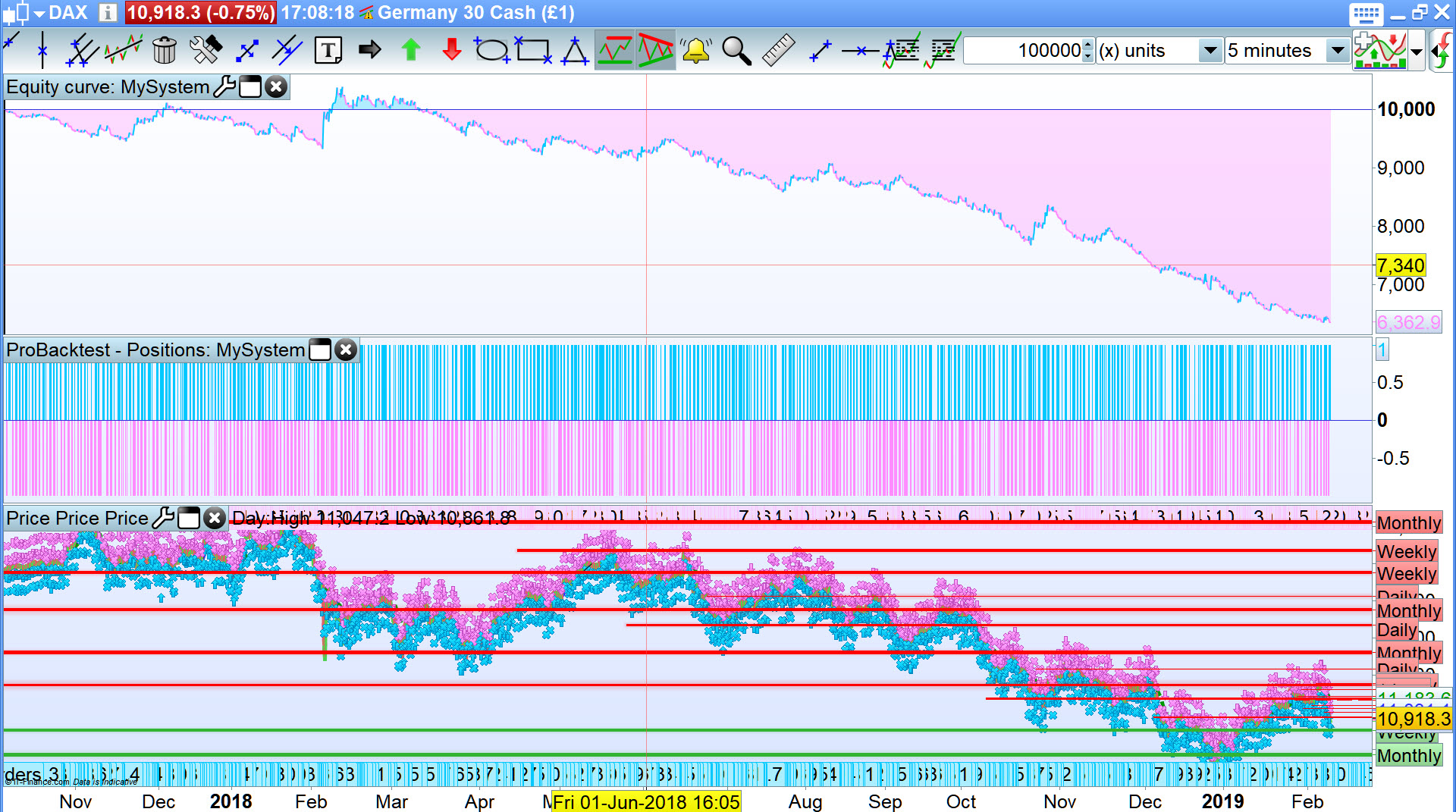Image resolution: width=1456 pixels, height=812 pixels.
Task: Close the ProBacktest Positions panel
Action: point(346,350)
